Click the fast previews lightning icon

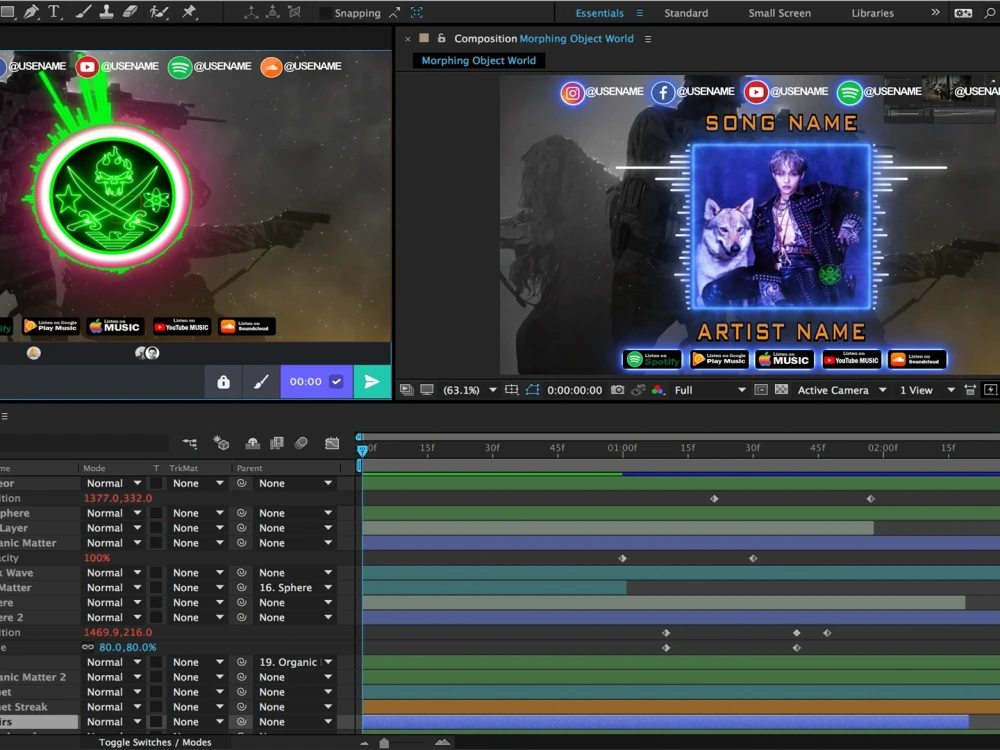click(990, 390)
